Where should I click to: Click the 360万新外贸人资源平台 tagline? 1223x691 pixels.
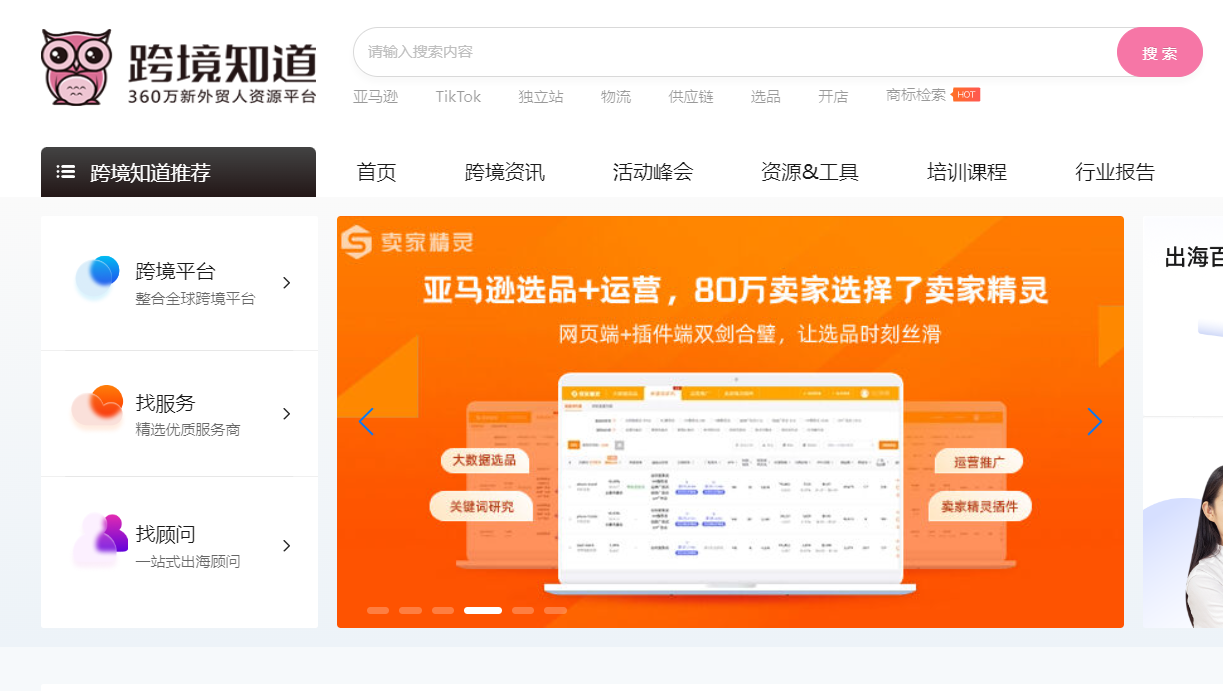[x=222, y=97]
